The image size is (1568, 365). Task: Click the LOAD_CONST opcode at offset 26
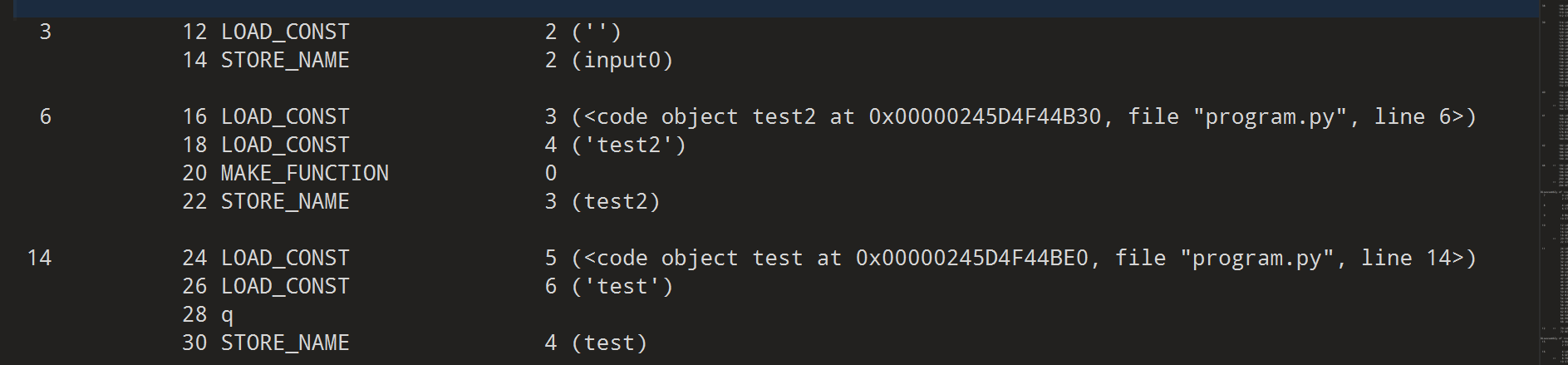pos(284,286)
